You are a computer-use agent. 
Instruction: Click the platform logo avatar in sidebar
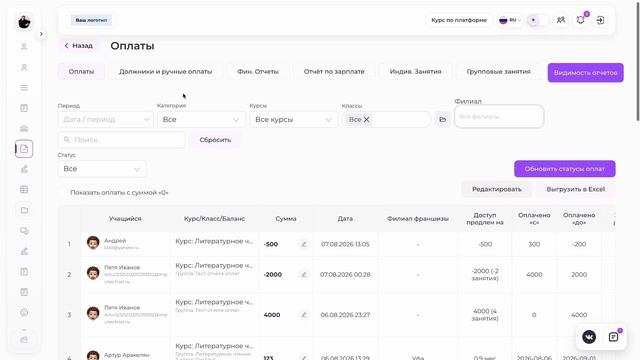click(24, 22)
